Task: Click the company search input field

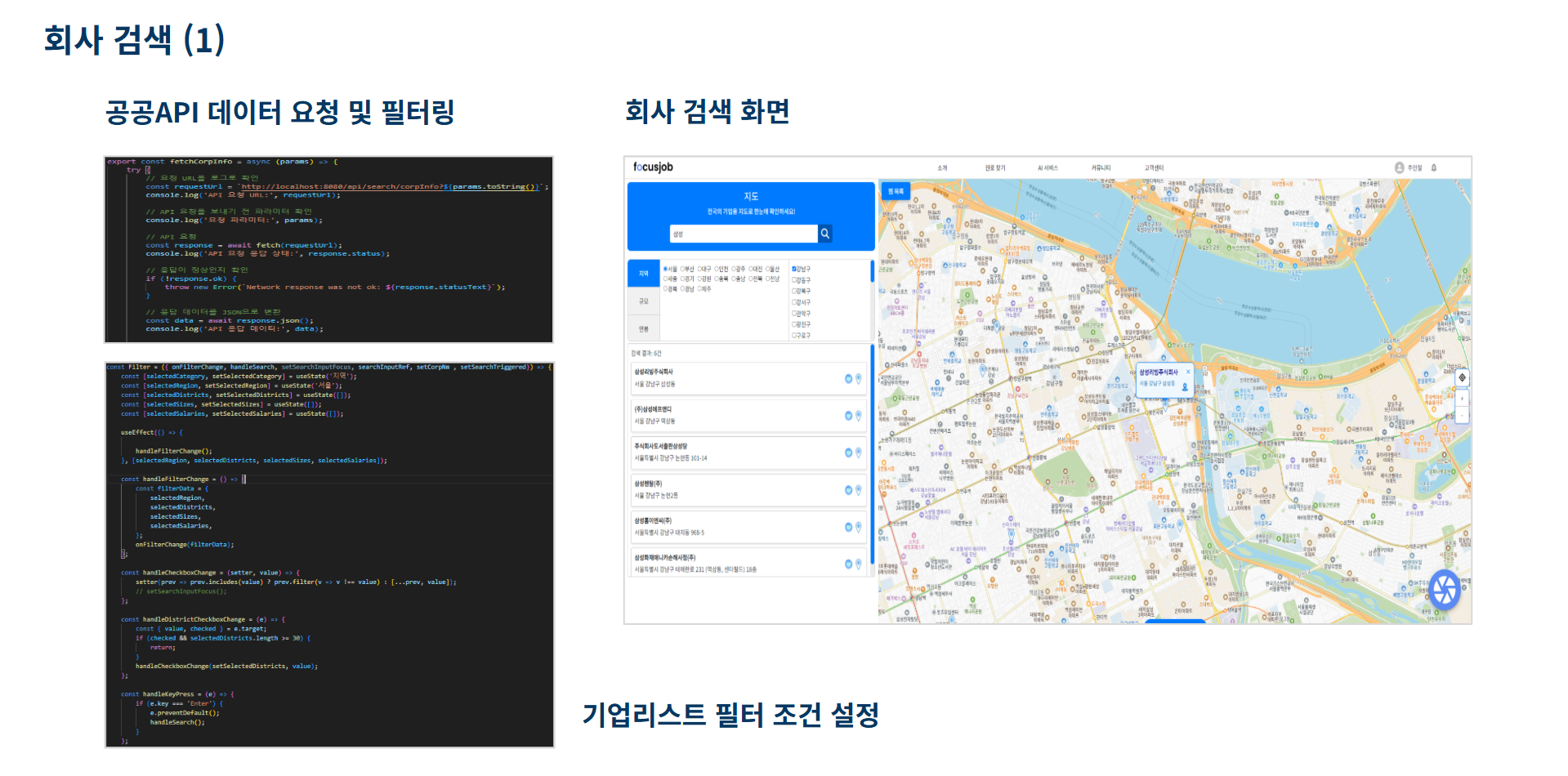Action: [743, 234]
